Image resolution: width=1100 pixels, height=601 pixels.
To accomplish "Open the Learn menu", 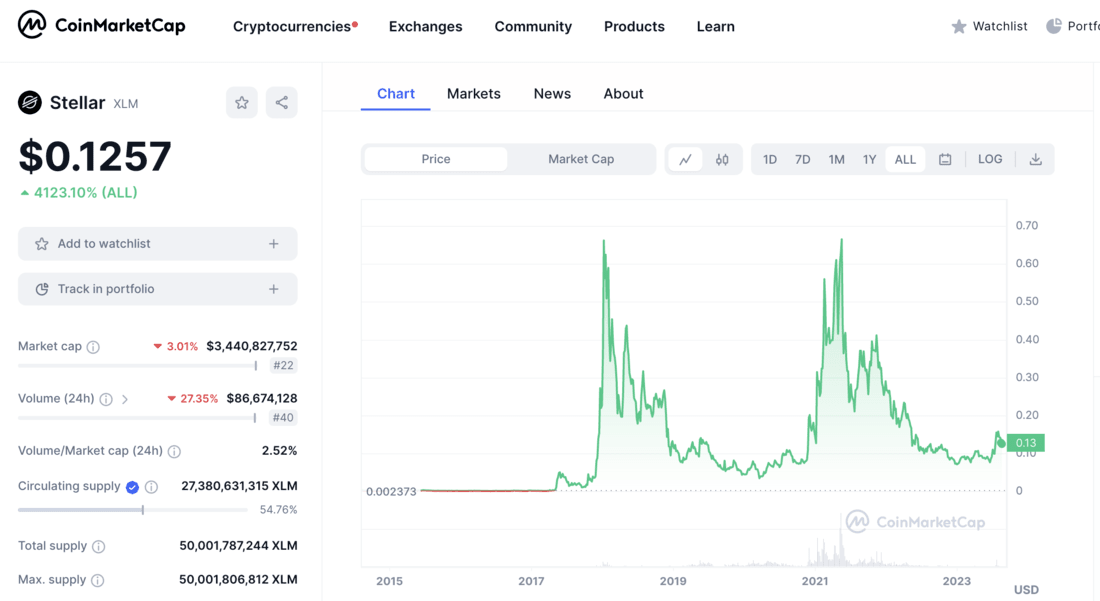I will pos(716,27).
